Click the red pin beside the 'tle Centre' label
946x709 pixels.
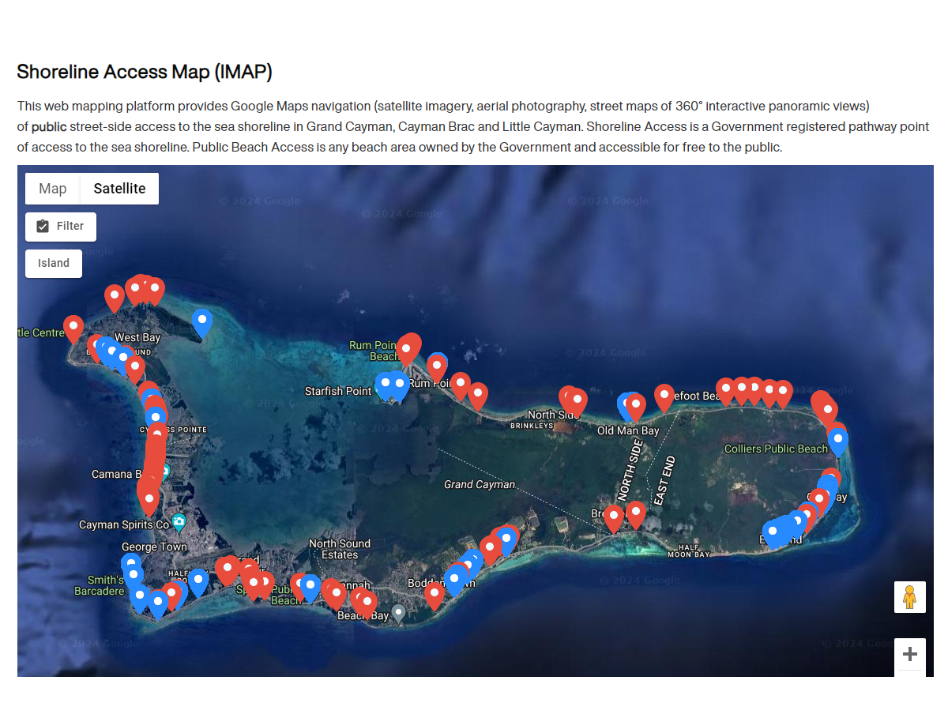(x=74, y=329)
